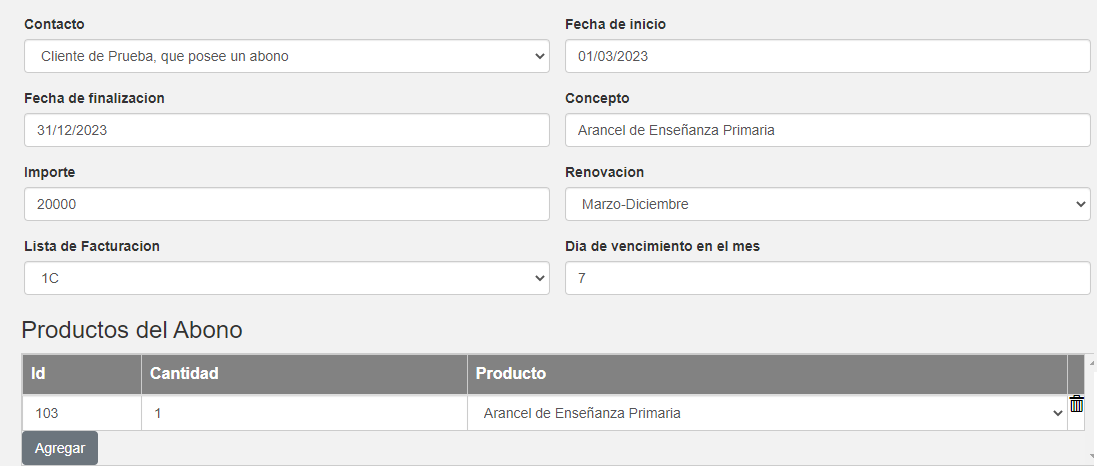Screen dimensions: 1097x466
Task: Open the Contacto dropdown
Action: pyautogui.click(x=286, y=57)
